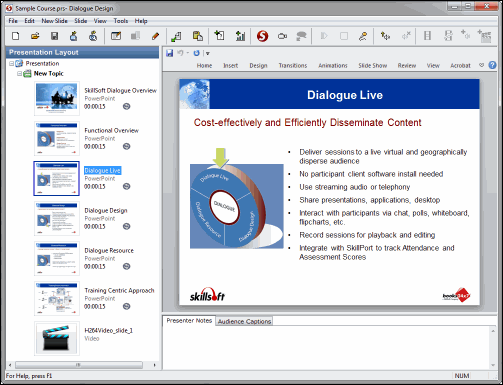
Task: Click the paste clipboard icon on the main toolbar
Action: point(198,36)
